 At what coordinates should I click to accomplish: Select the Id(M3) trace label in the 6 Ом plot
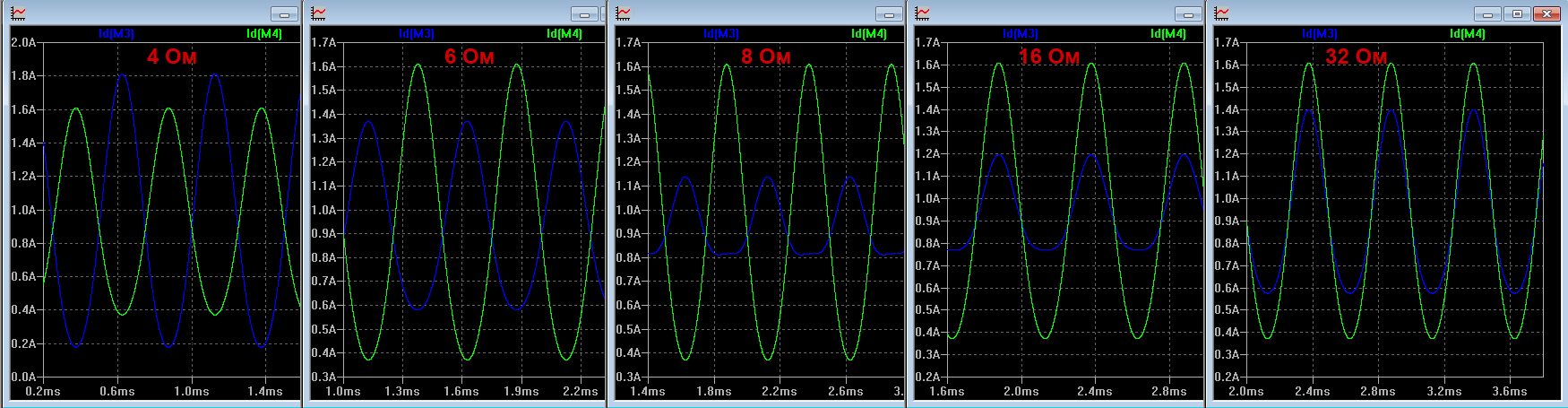417,33
